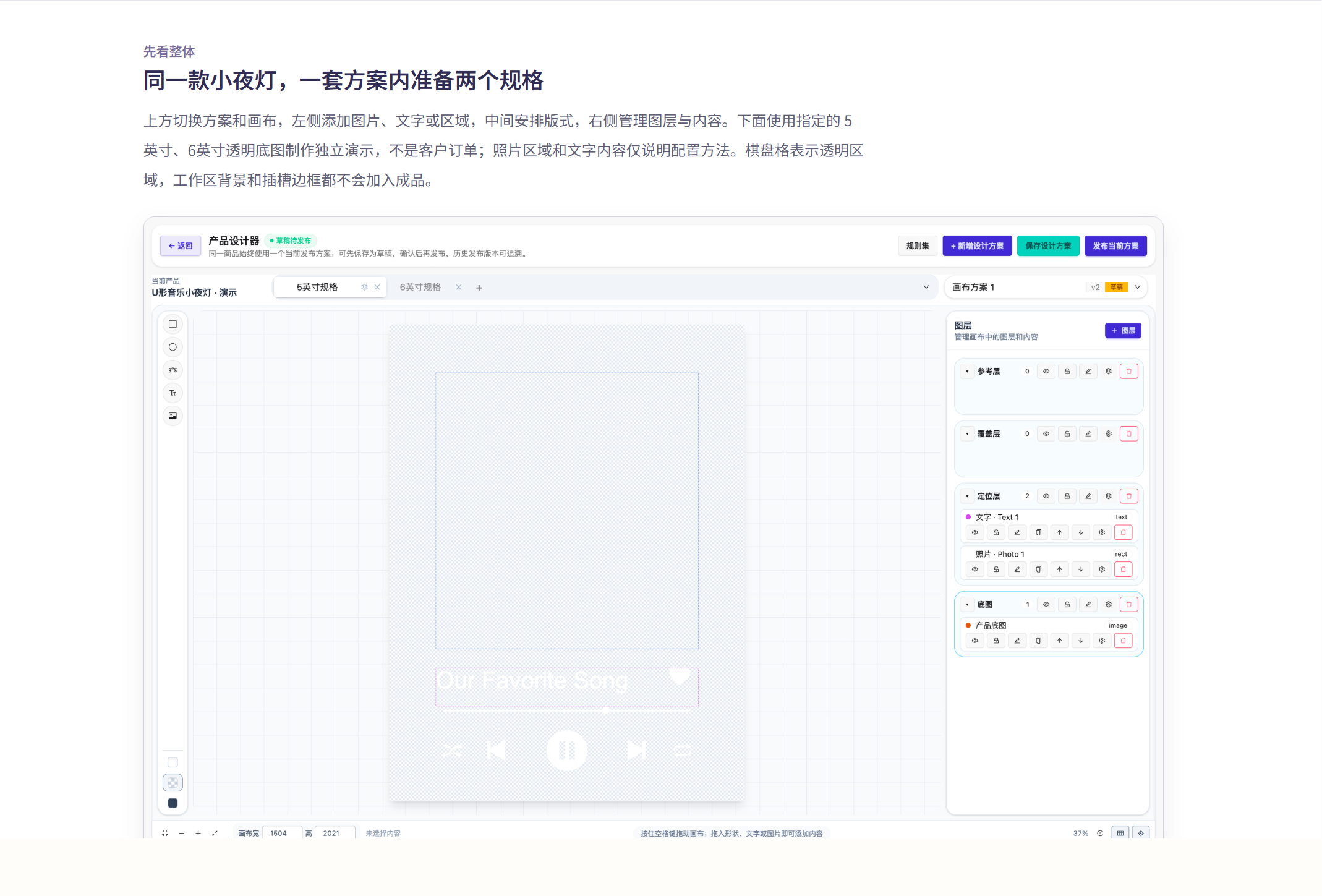Reset canvas zoom next to 37%
1322x896 pixels.
coord(1100,833)
